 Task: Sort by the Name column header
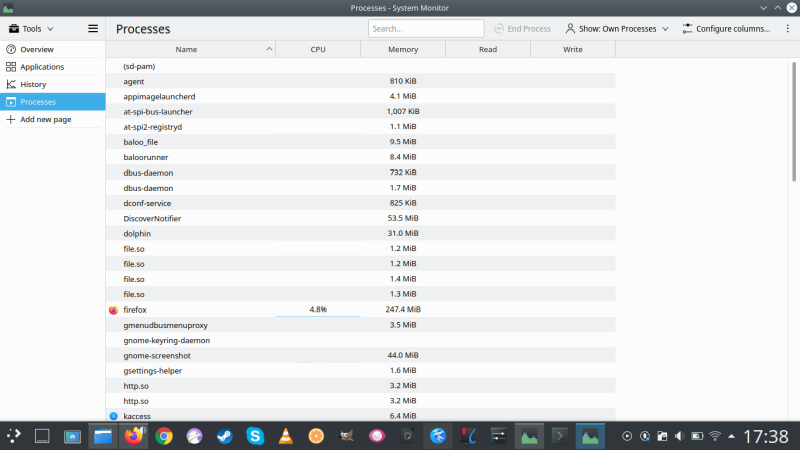(190, 49)
